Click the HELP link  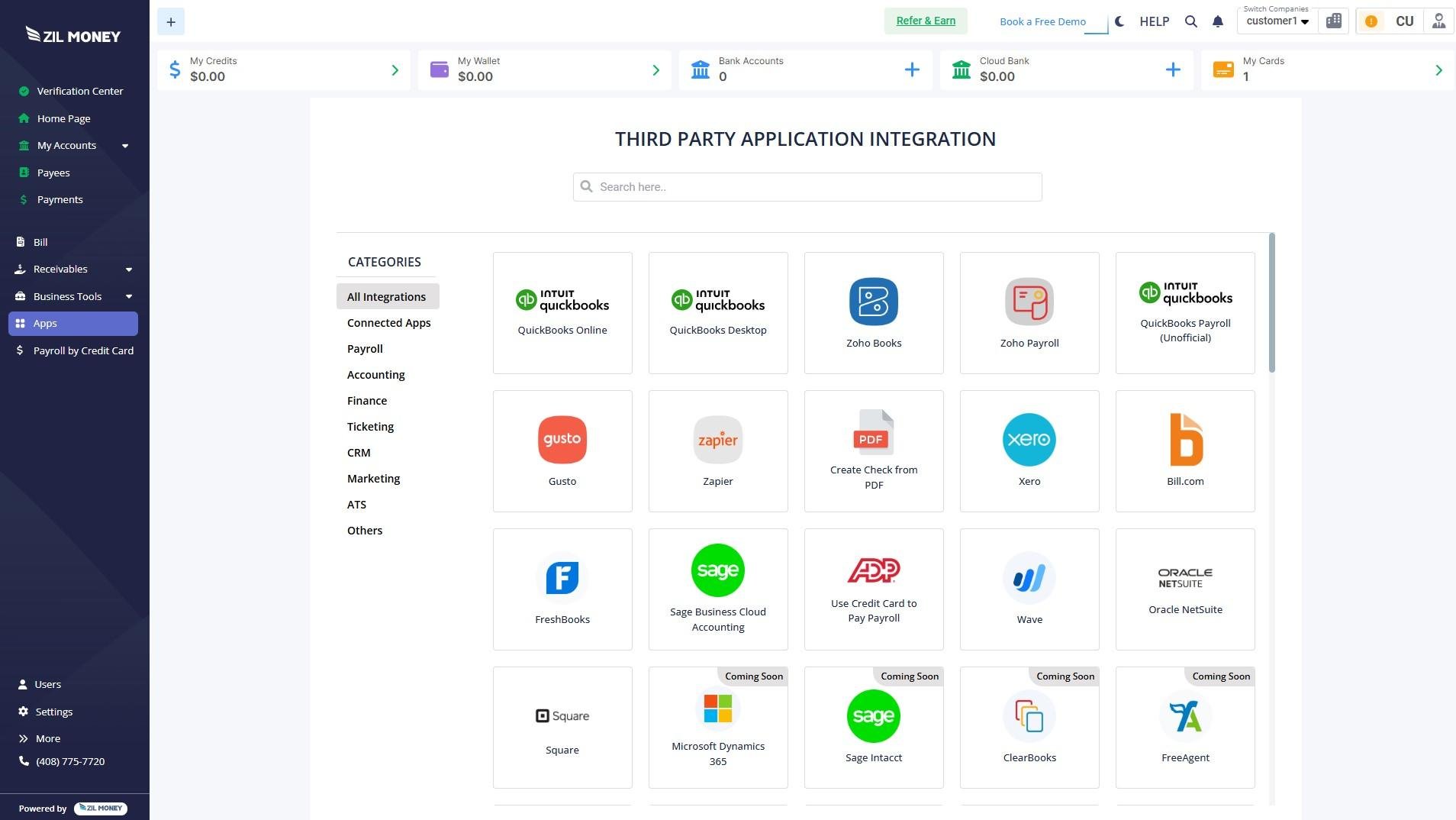(x=1154, y=21)
